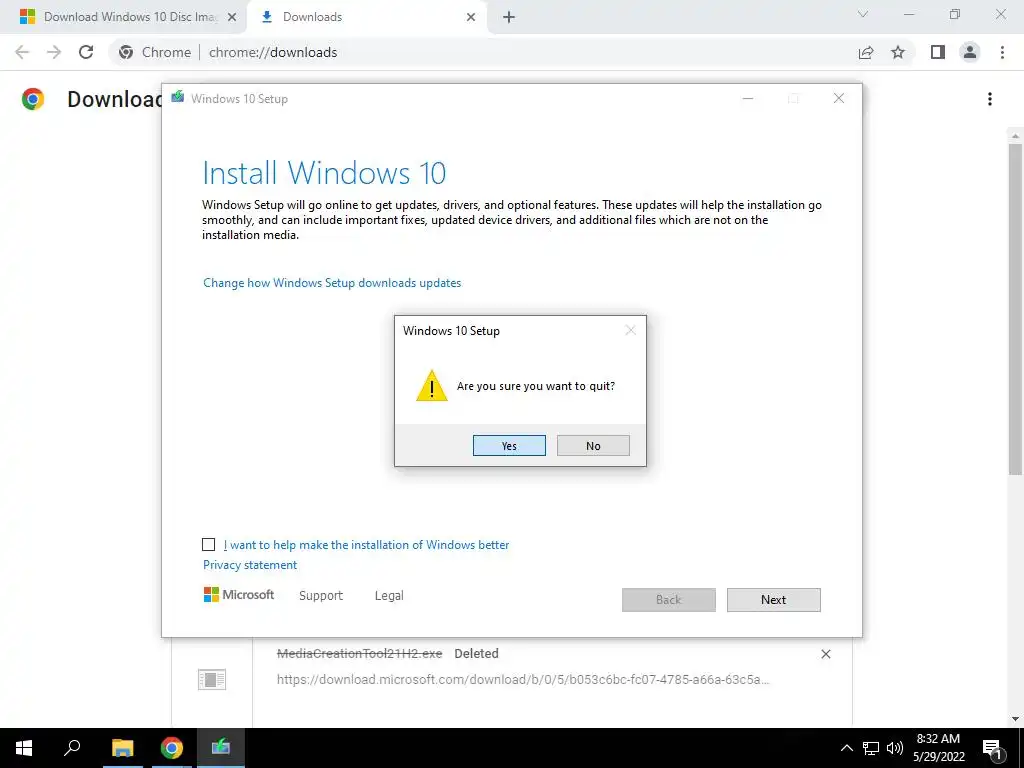Open the Privacy statement link
Image resolution: width=1024 pixels, height=768 pixels.
point(249,565)
